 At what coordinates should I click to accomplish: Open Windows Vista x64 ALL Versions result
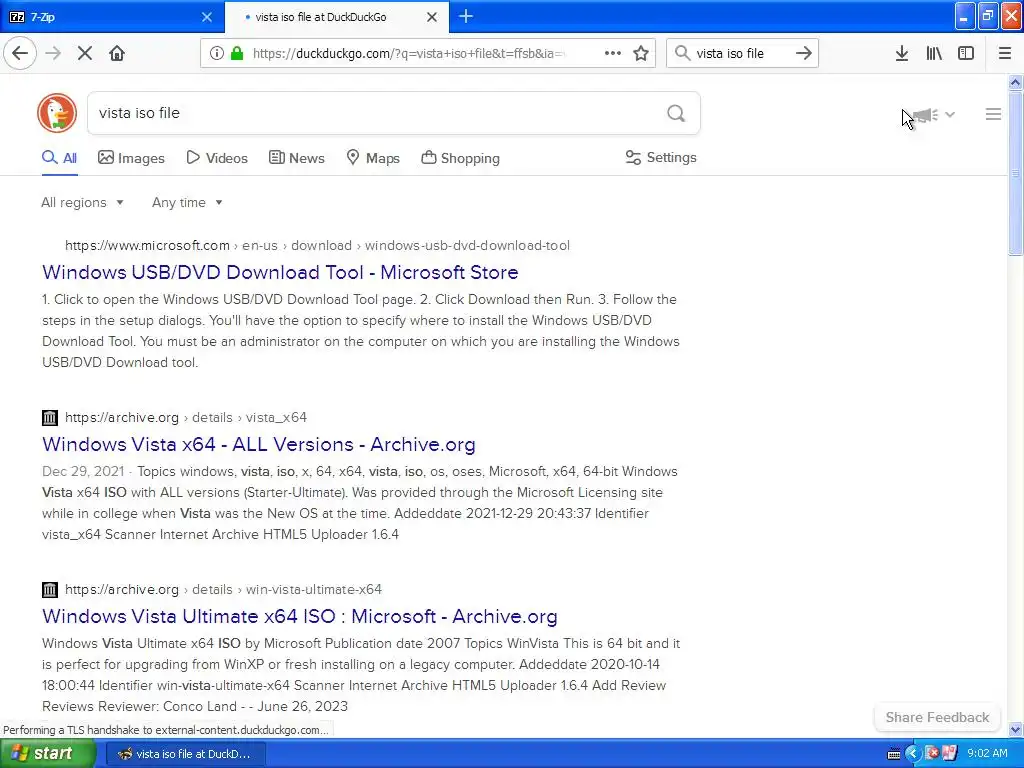pos(259,444)
